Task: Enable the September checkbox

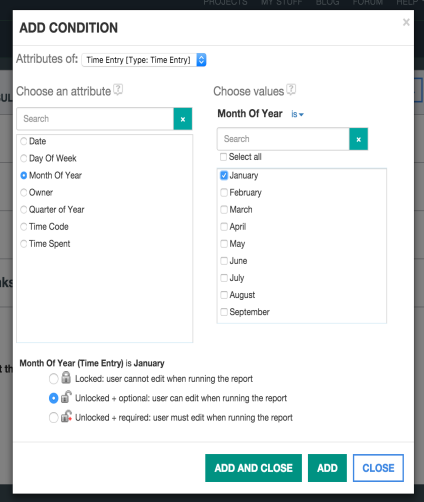Action: click(x=224, y=312)
